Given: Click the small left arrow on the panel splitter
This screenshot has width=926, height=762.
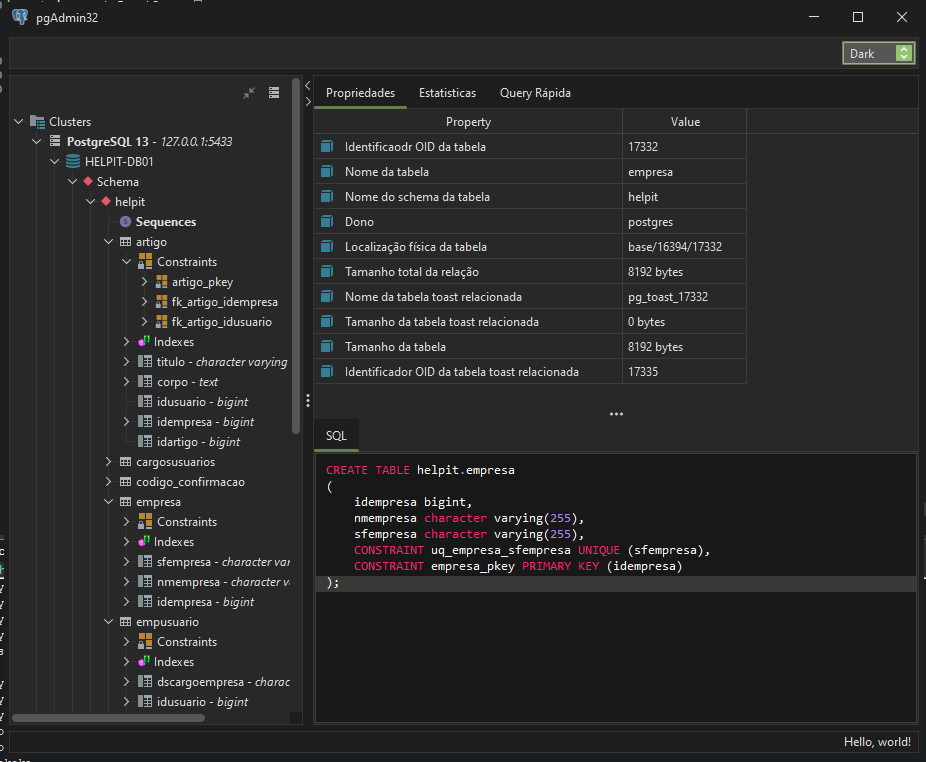Looking at the screenshot, I should (x=308, y=87).
